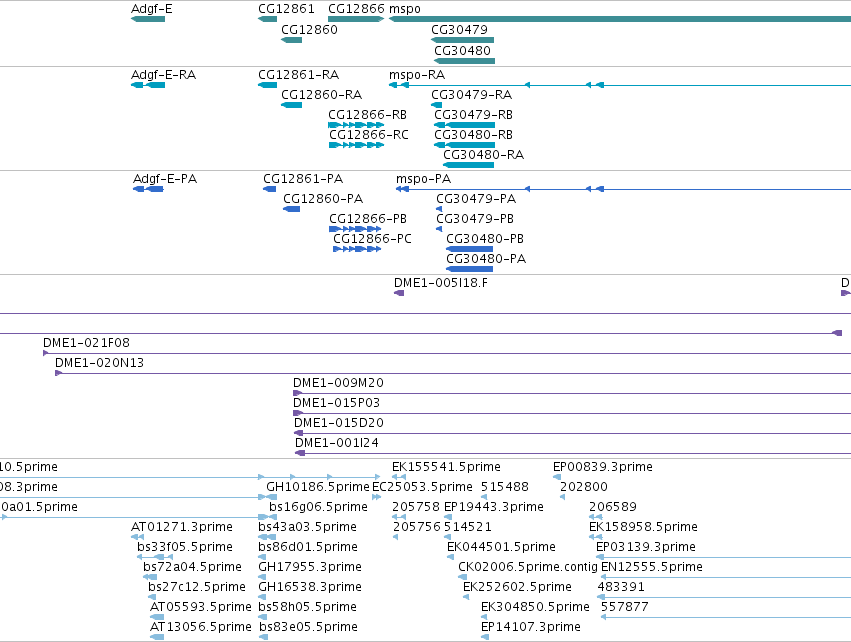The image size is (851, 642).
Task: Click the EC25053.5prime EST label
Action: point(422,487)
